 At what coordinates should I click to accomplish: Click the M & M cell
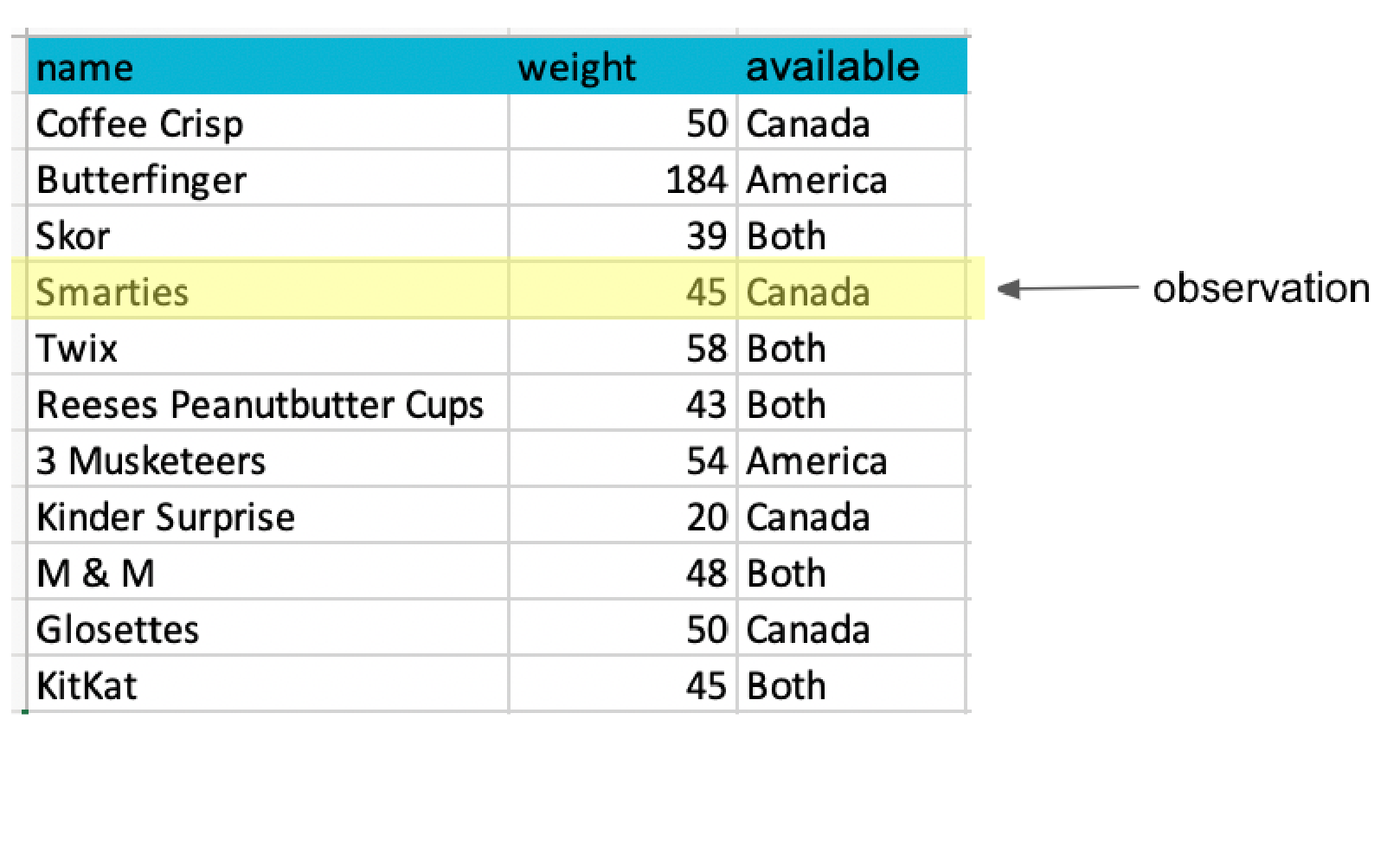tap(95, 574)
